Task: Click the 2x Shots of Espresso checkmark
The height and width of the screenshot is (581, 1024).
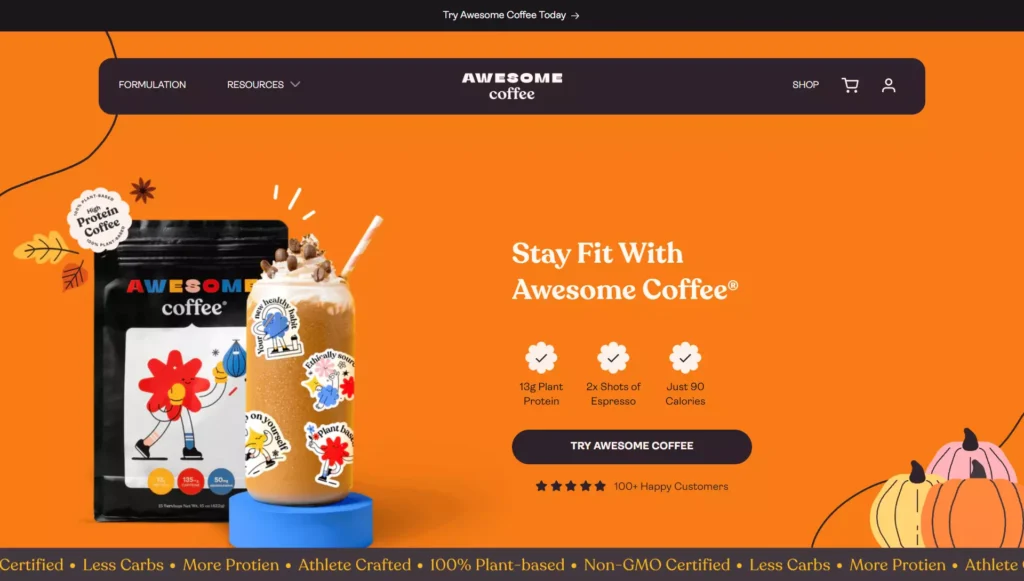Action: [613, 358]
